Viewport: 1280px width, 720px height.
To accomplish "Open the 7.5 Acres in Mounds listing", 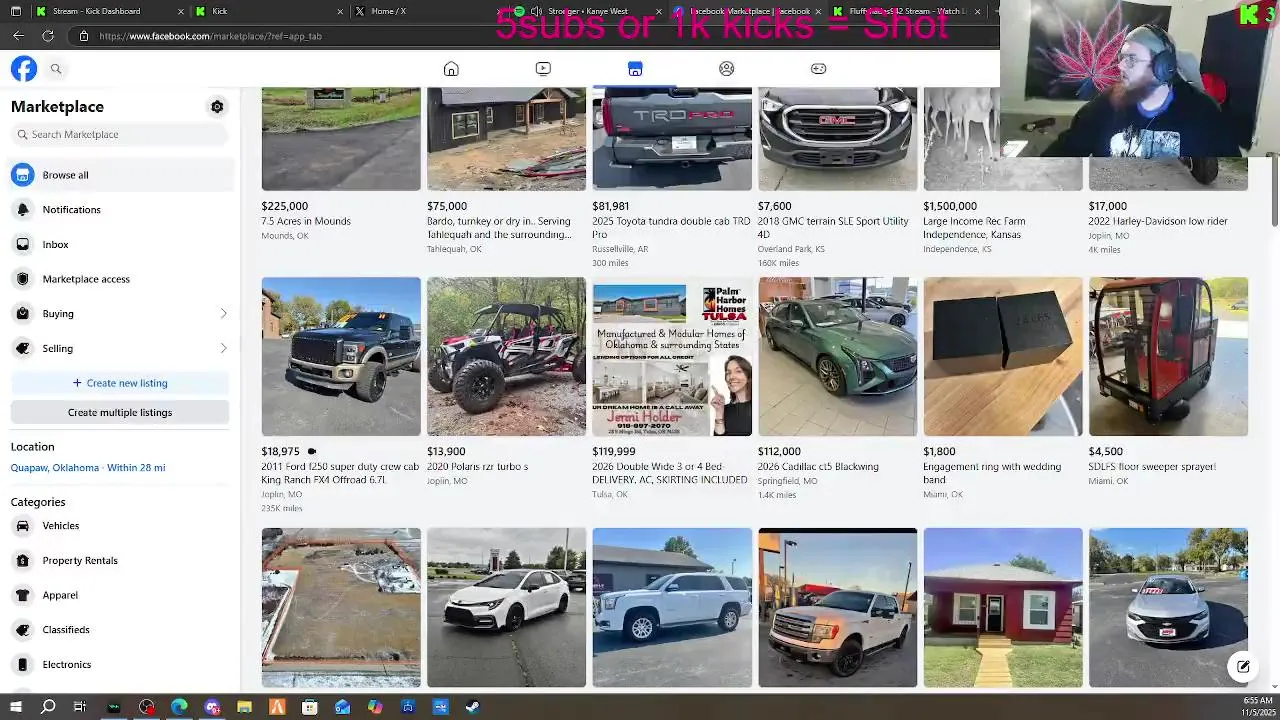I will pyautogui.click(x=341, y=165).
